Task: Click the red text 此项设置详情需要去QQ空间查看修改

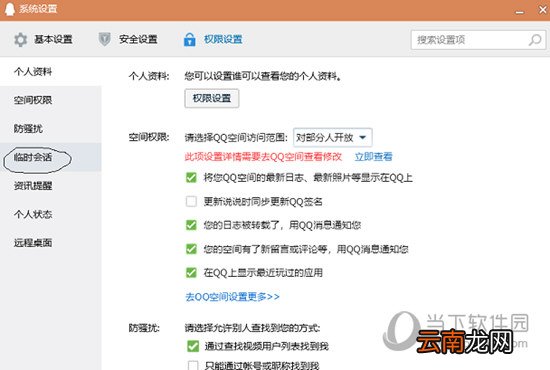Action: tap(263, 157)
